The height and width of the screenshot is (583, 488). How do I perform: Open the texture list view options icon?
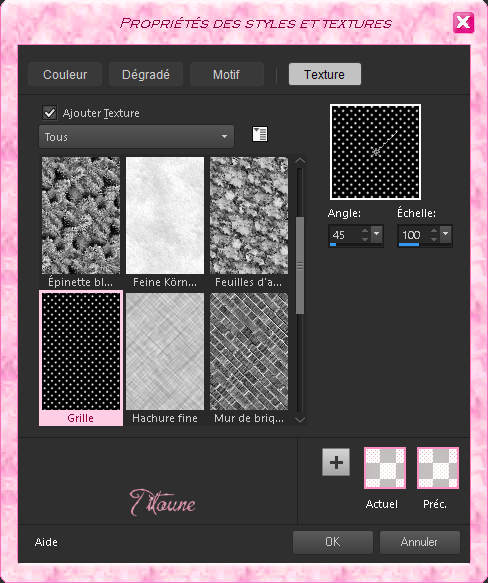point(260,134)
